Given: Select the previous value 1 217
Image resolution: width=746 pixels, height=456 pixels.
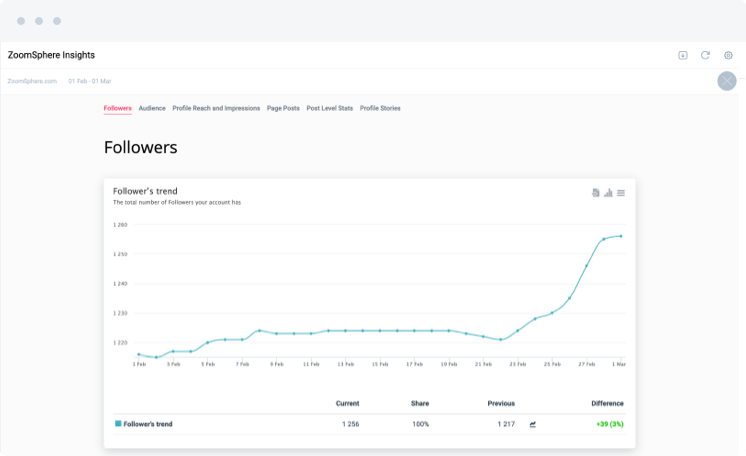Looking at the screenshot, I should tap(506, 424).
